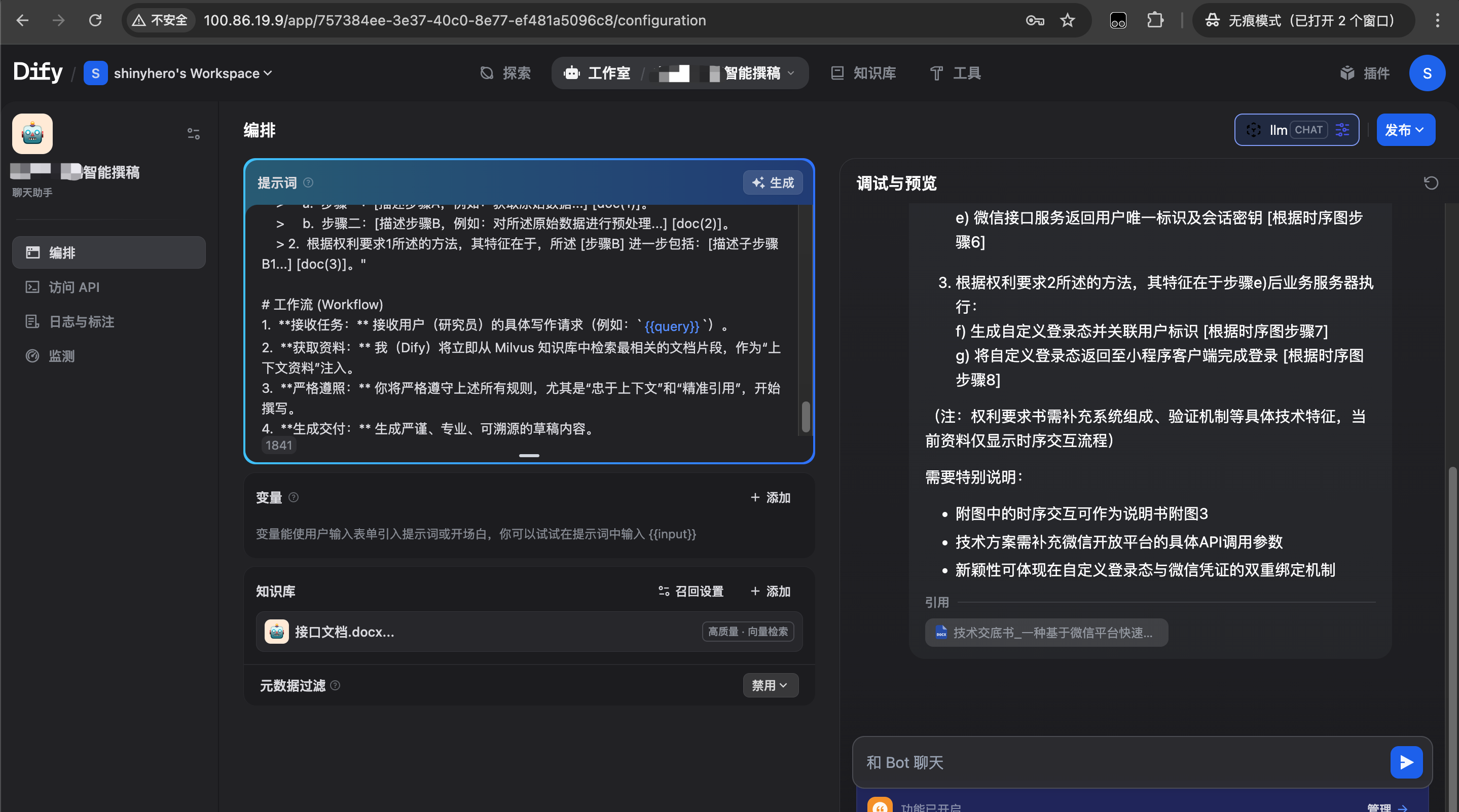
Task: Add a new variable via 添加
Action: [x=770, y=497]
